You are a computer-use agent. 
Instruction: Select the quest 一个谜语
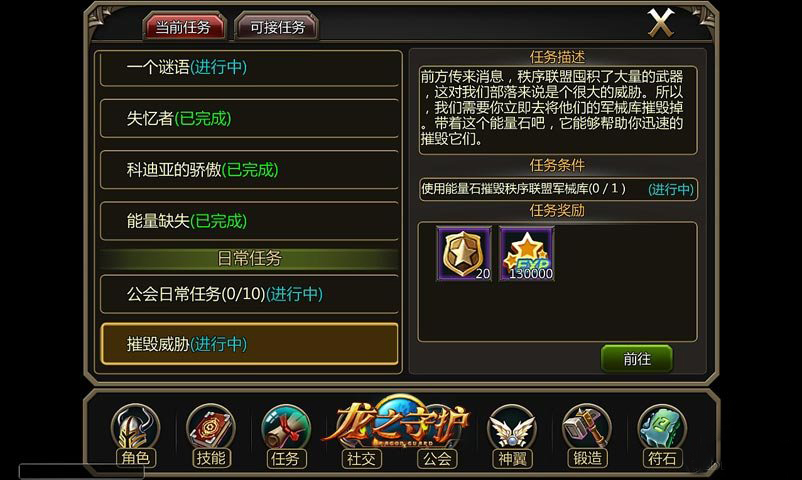point(250,68)
